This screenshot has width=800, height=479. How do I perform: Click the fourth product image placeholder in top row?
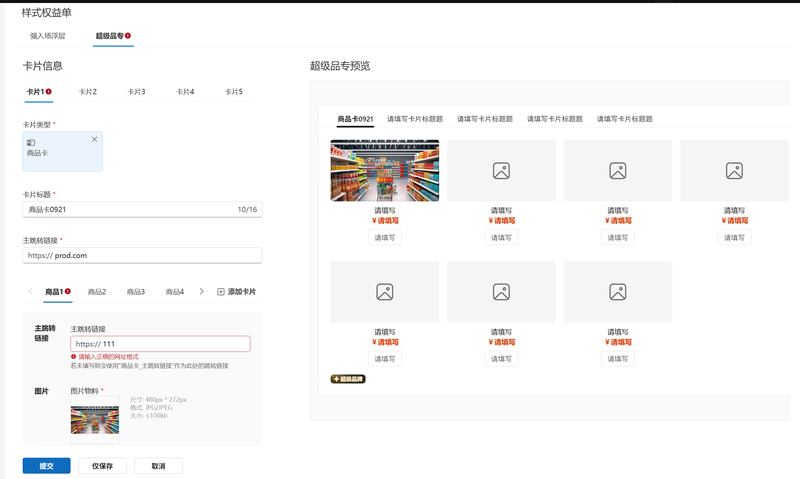pyautogui.click(x=734, y=170)
